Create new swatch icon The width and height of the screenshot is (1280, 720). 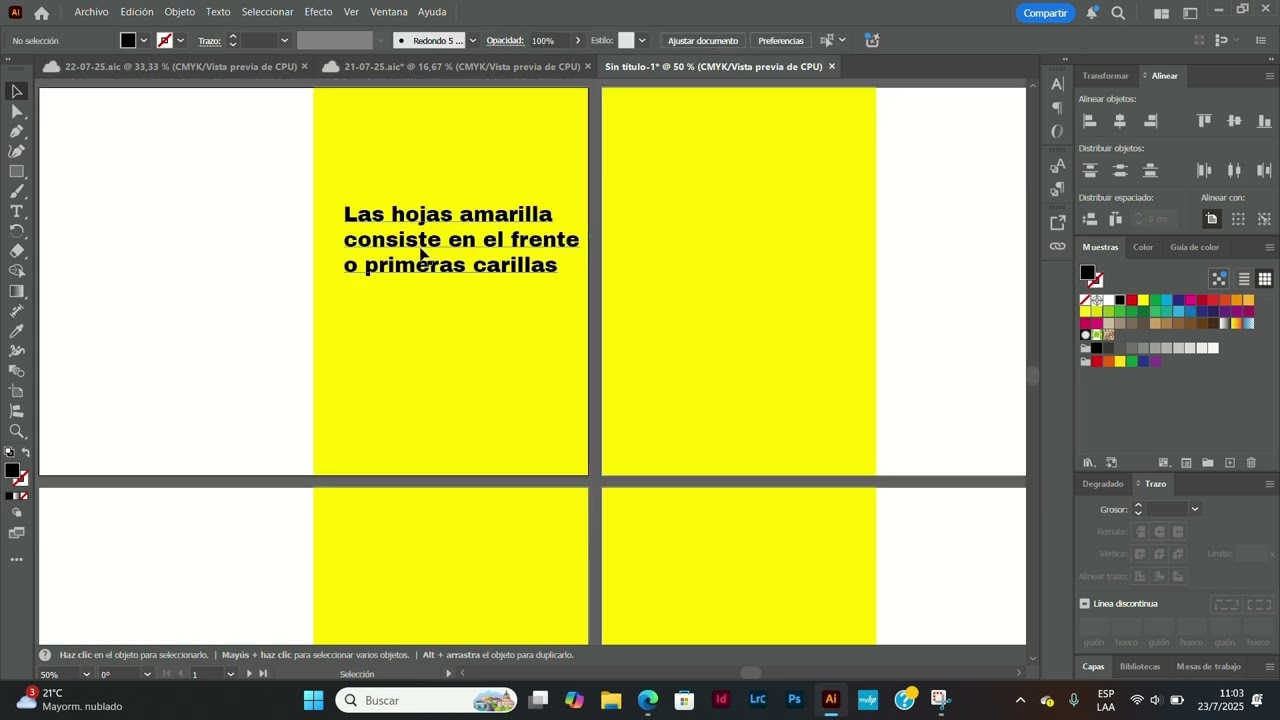(1230, 463)
